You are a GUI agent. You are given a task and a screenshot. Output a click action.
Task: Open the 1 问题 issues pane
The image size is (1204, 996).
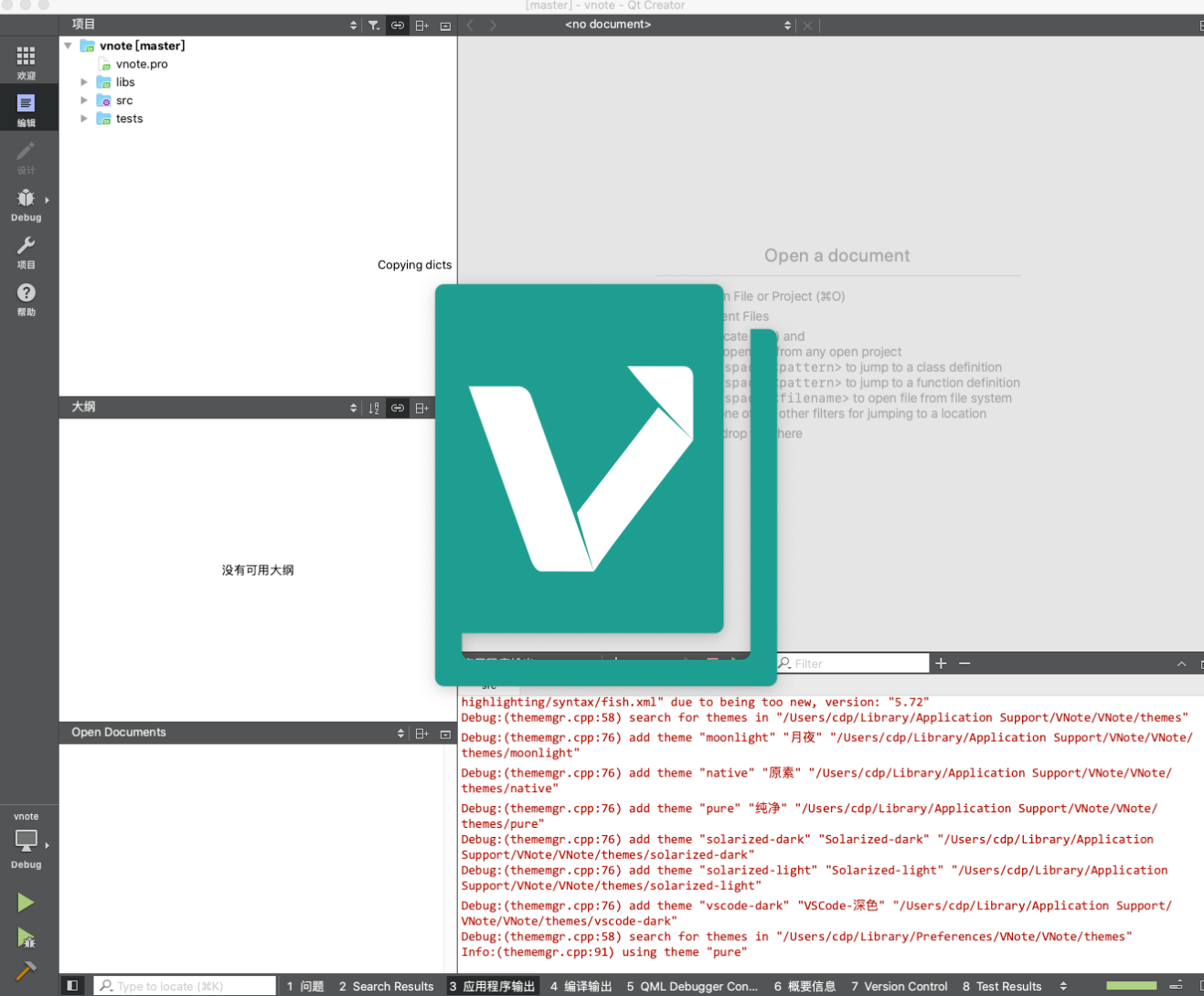(x=305, y=986)
